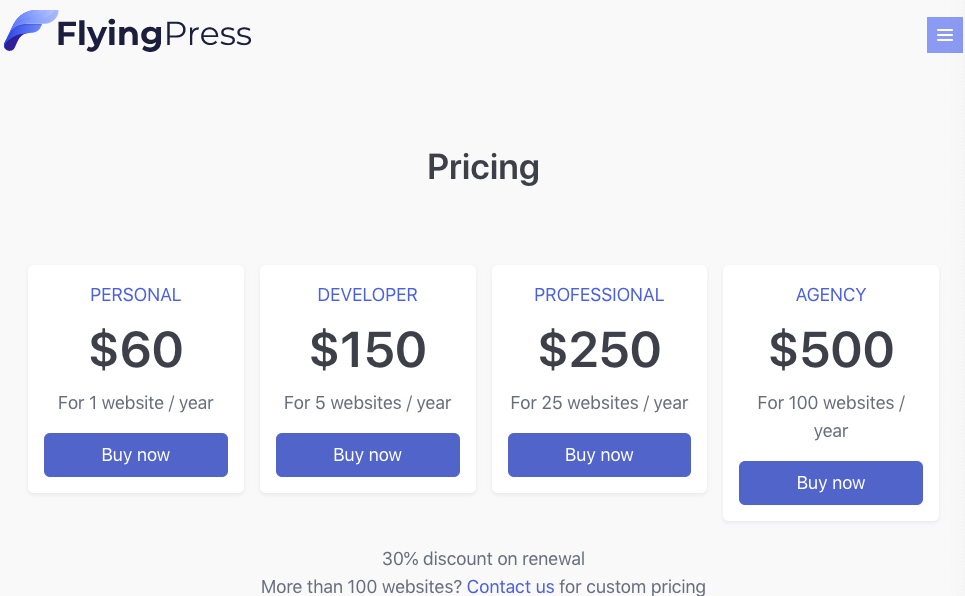Click 'For 1 website / year' text
This screenshot has height=596, width=965.
click(136, 403)
